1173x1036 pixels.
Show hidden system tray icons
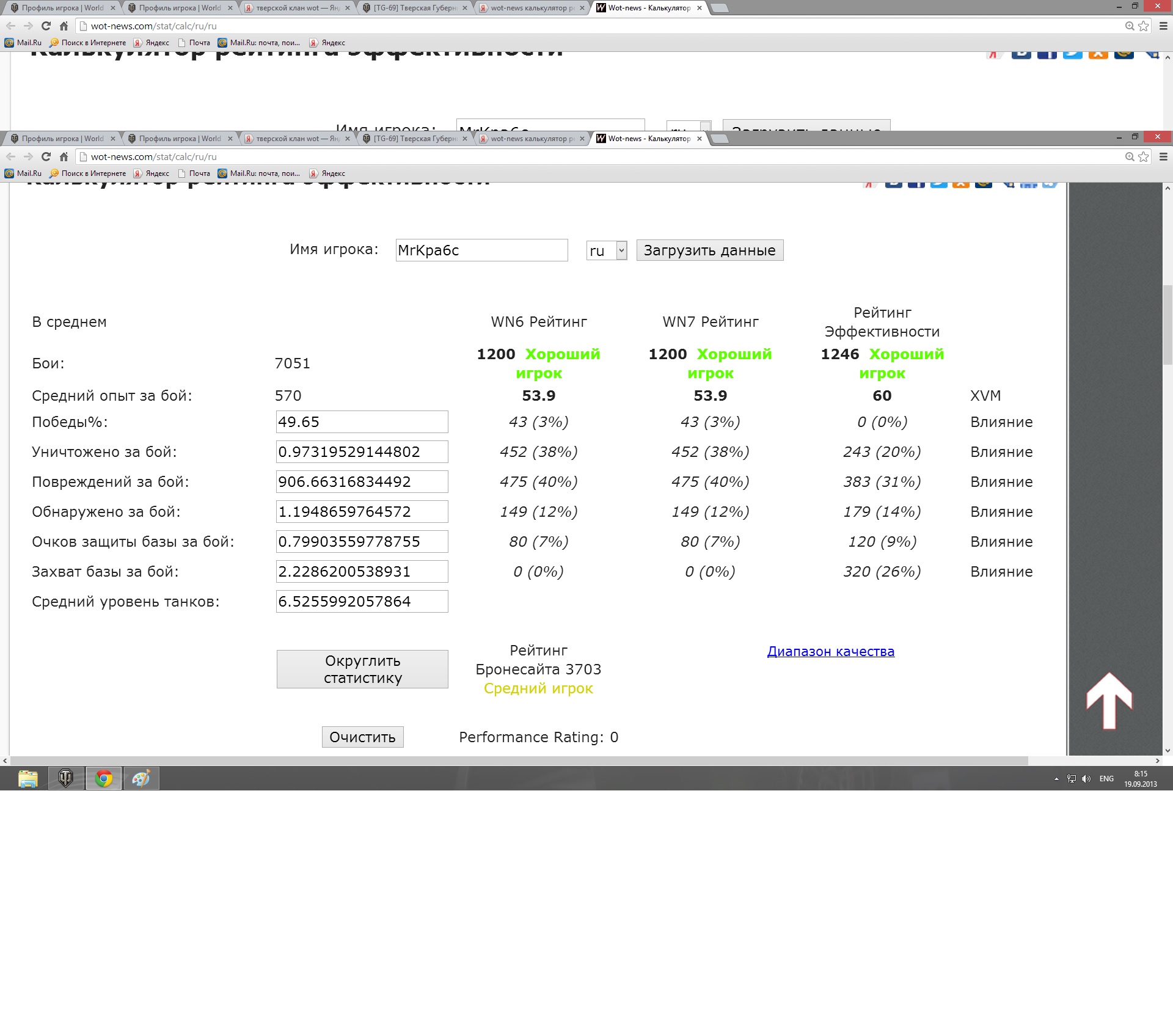(1056, 779)
